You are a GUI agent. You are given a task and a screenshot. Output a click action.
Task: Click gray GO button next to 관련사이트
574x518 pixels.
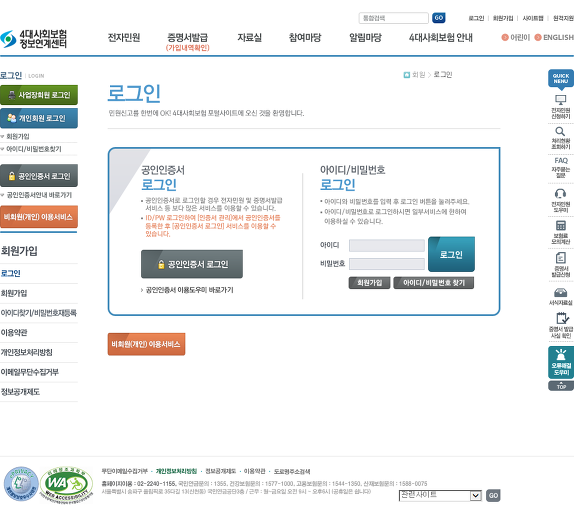(x=493, y=496)
